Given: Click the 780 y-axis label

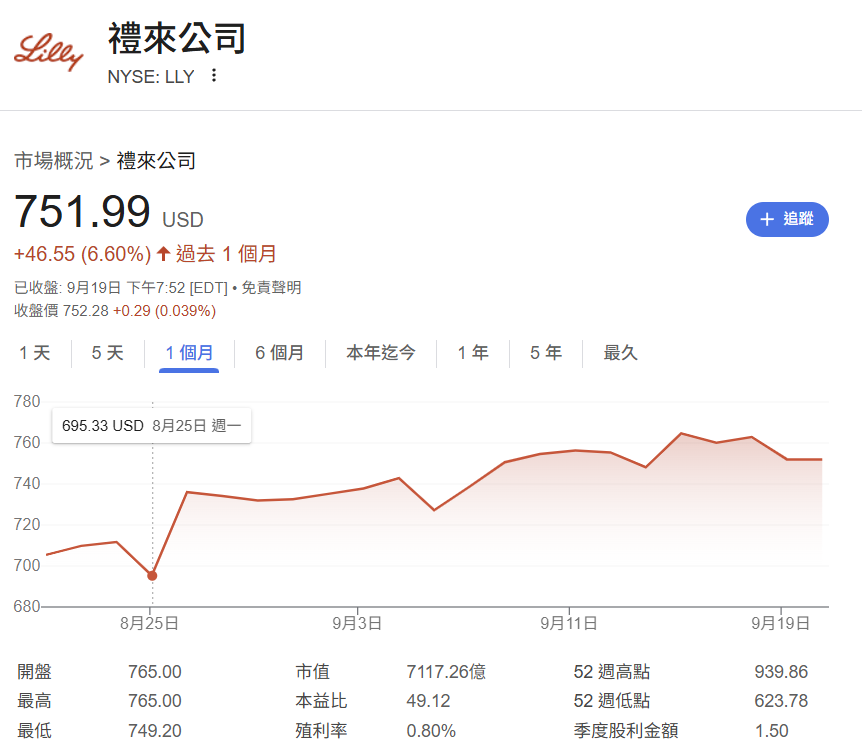Looking at the screenshot, I should point(27,401).
